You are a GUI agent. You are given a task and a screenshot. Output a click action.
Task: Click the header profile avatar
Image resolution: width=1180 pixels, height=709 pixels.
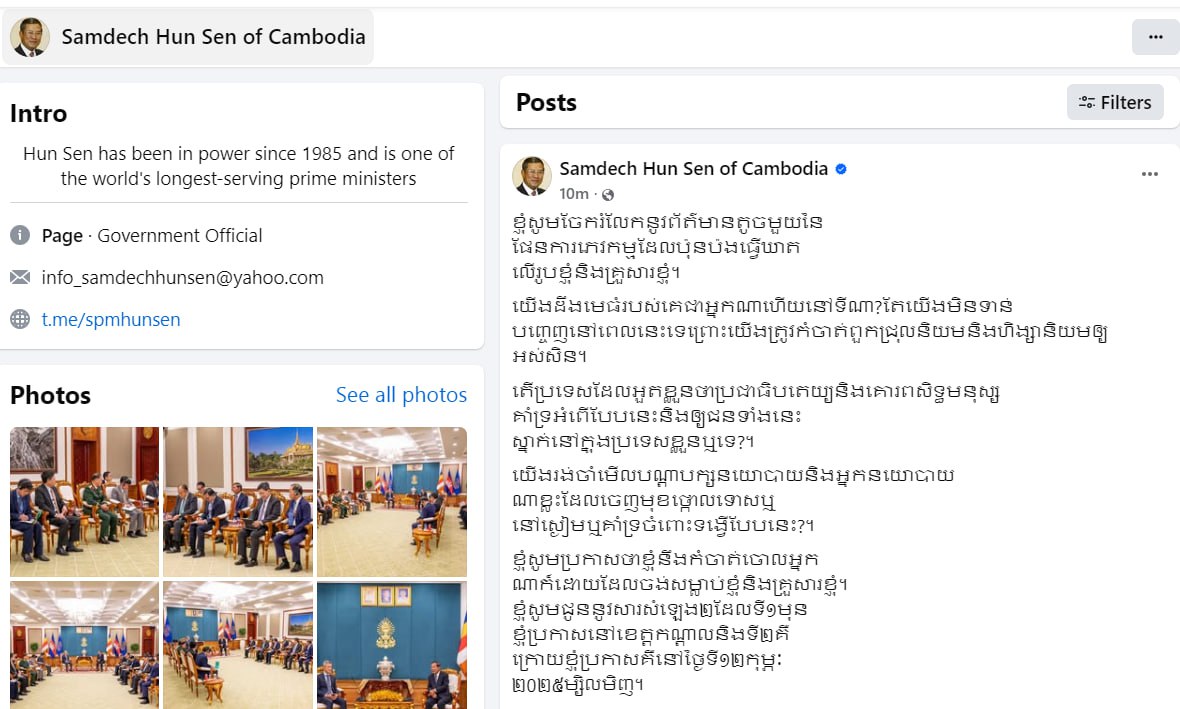29,37
